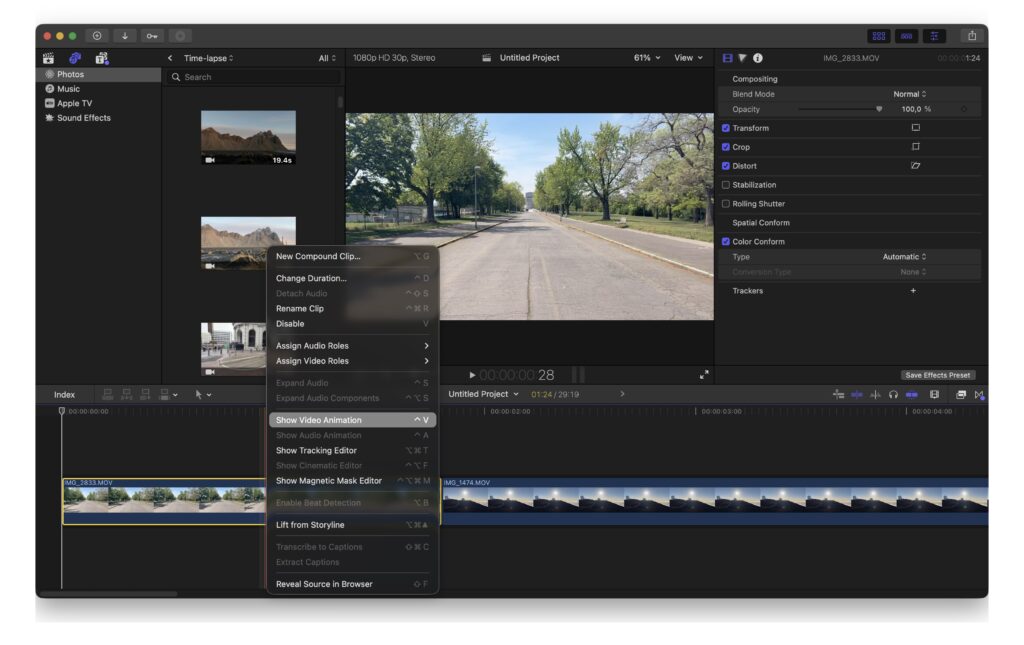1024x645 pixels.
Task: Choose Change Duration menu item
Action: point(353,278)
